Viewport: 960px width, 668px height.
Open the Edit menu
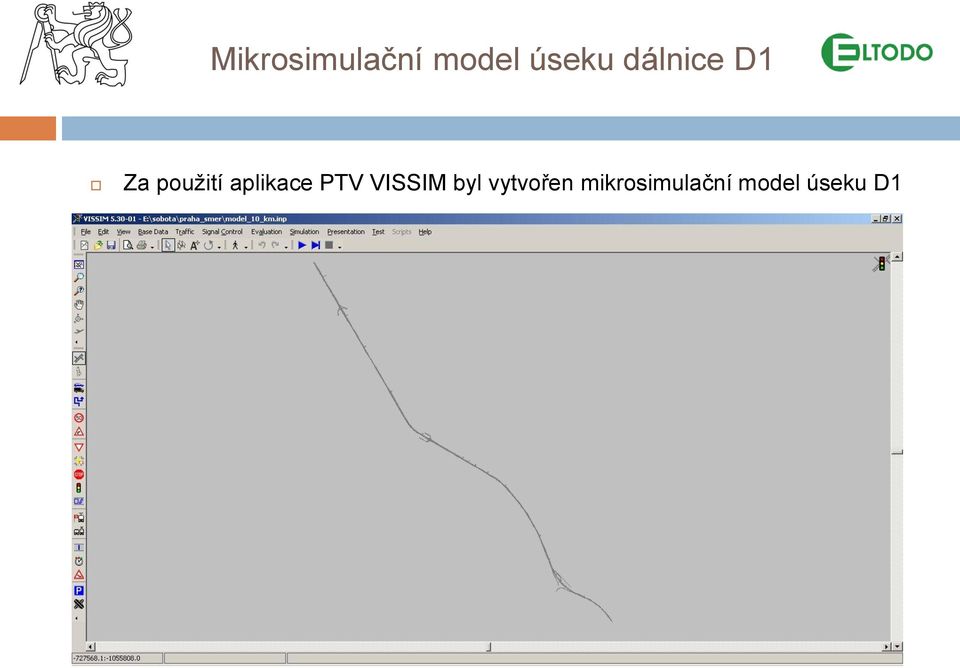[x=103, y=232]
